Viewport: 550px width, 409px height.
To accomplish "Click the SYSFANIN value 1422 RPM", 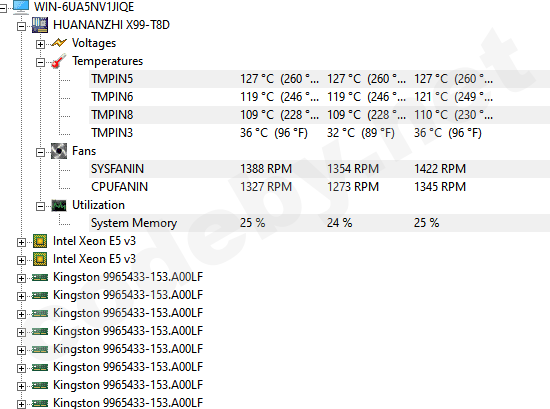I will pyautogui.click(x=440, y=169).
